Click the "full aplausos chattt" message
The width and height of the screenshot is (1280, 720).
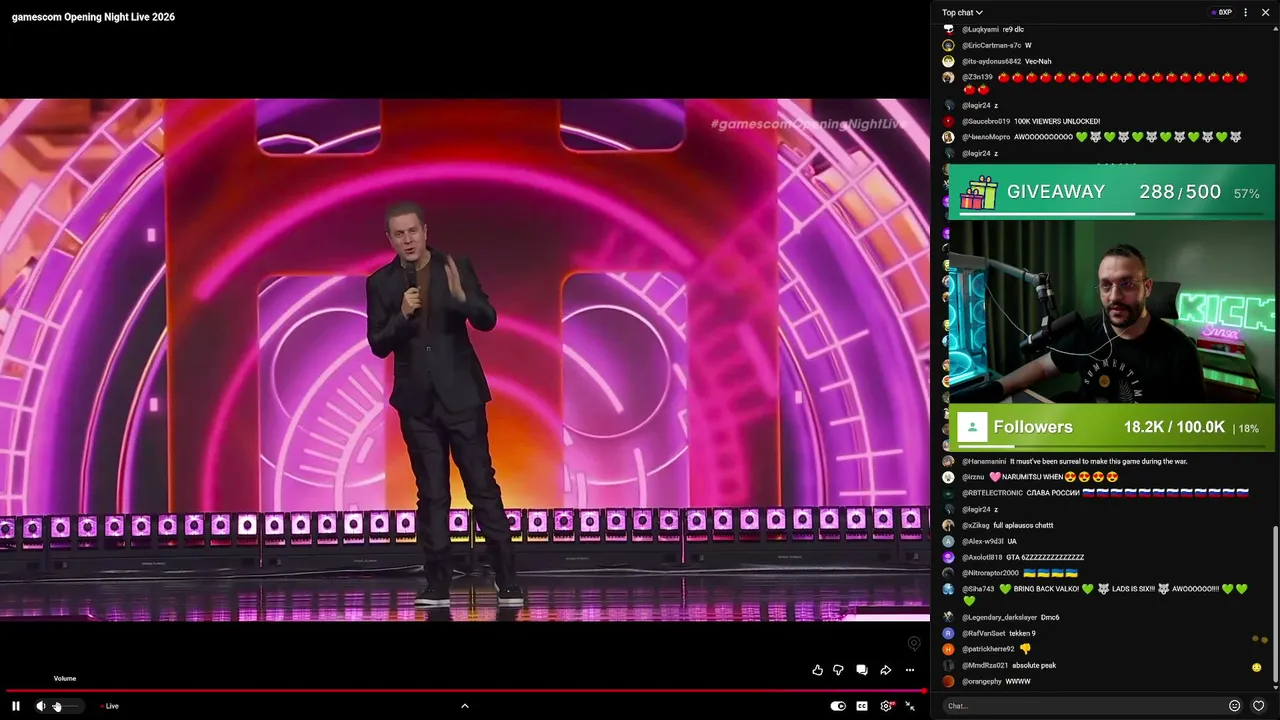[x=1023, y=525]
